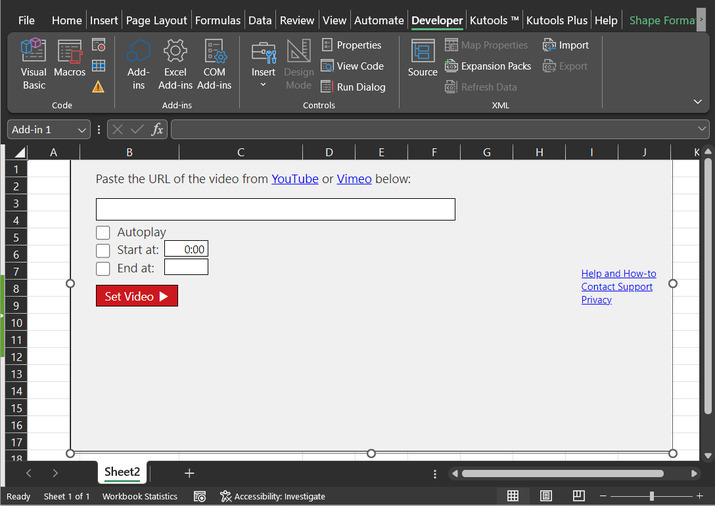The height and width of the screenshot is (506, 715).
Task: Switch to the Page Layout tab
Action: point(156,20)
